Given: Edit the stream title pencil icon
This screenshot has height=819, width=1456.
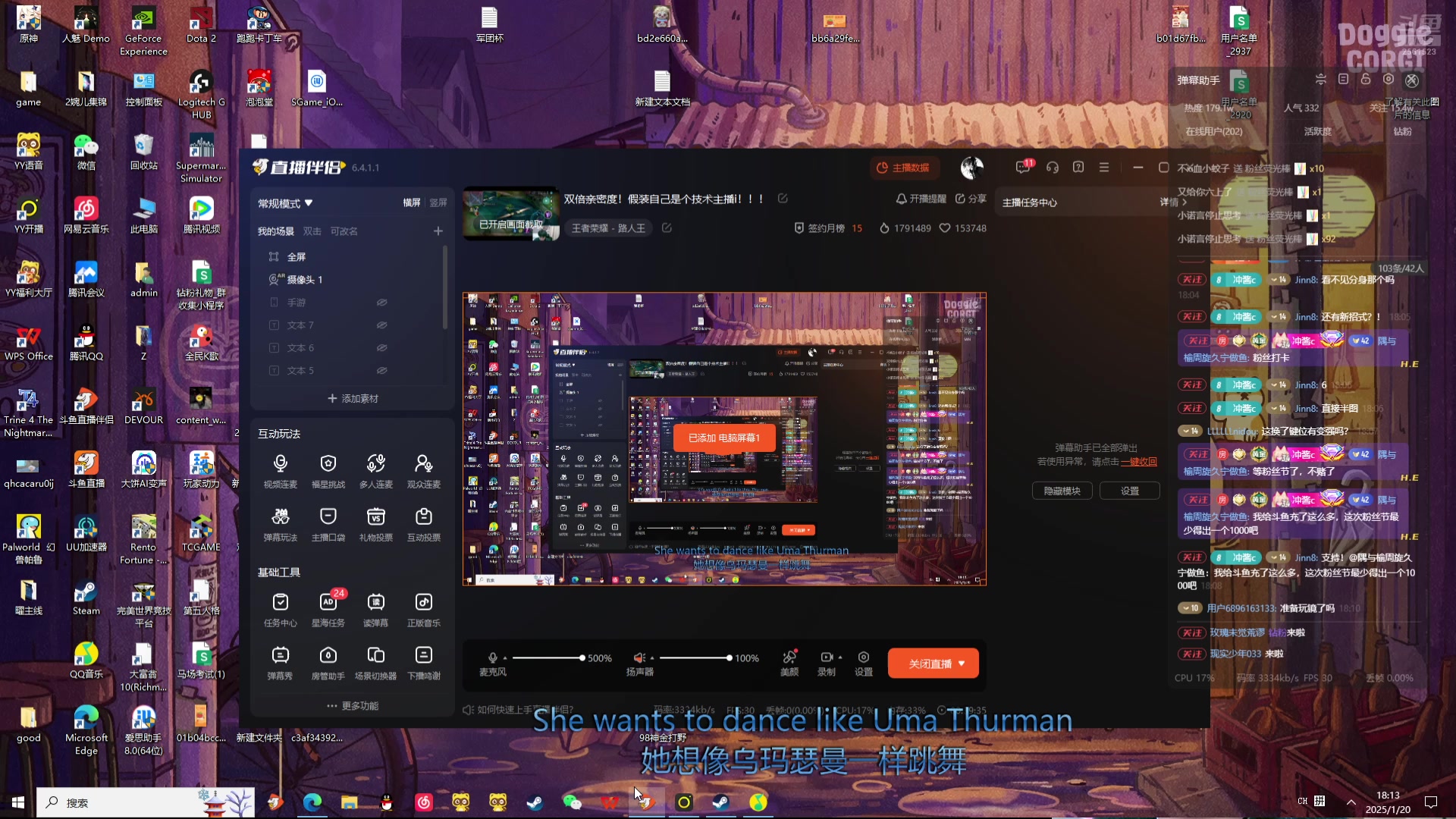Looking at the screenshot, I should coord(783,199).
